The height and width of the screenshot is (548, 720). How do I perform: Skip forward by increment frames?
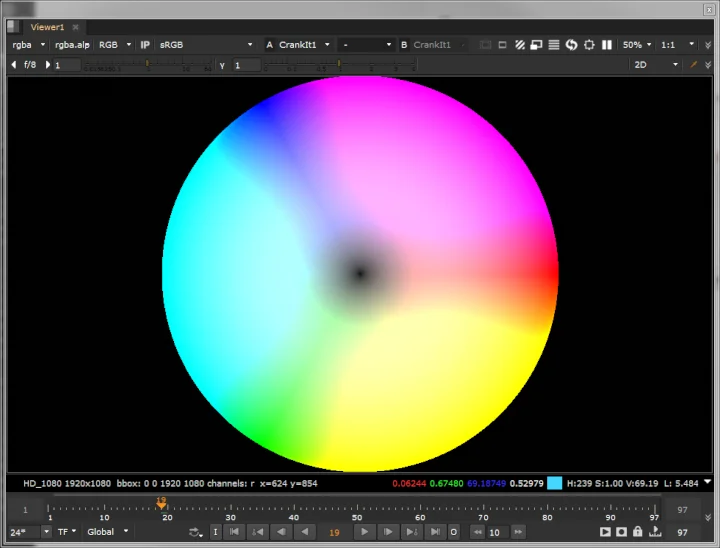[518, 532]
